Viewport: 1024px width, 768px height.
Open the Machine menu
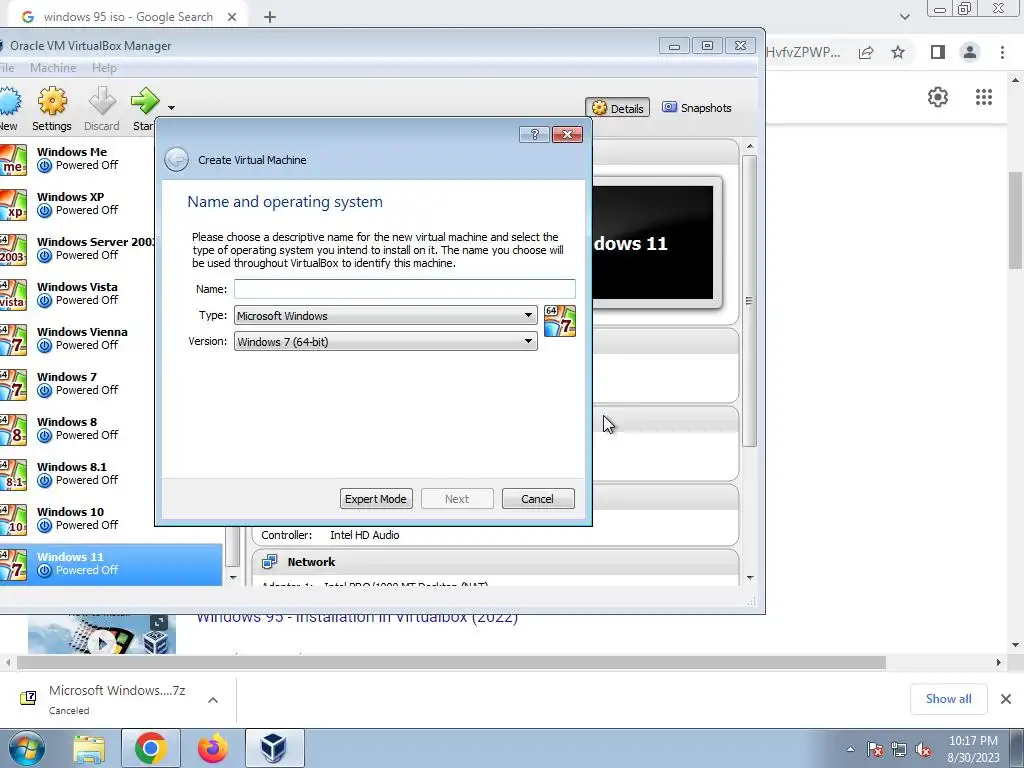click(53, 68)
